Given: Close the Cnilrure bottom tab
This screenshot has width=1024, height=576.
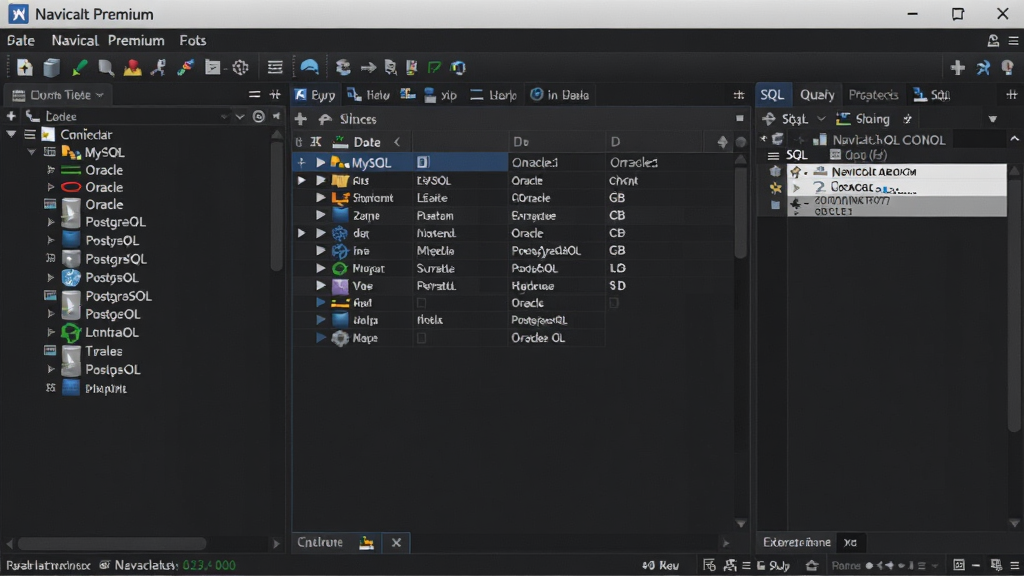Looking at the screenshot, I should coord(396,542).
